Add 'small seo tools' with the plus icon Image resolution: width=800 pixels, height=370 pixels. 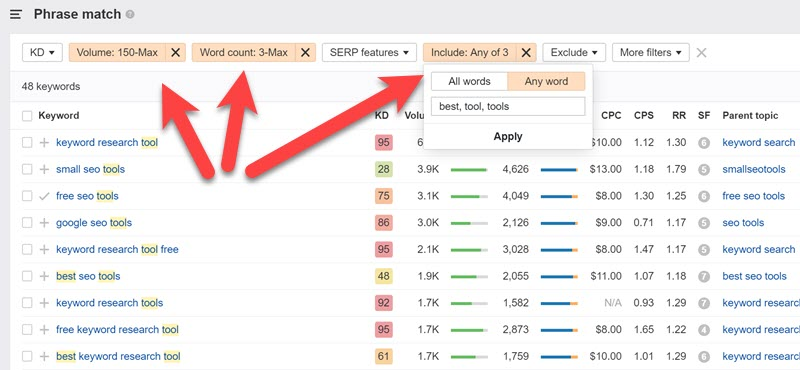[44, 169]
